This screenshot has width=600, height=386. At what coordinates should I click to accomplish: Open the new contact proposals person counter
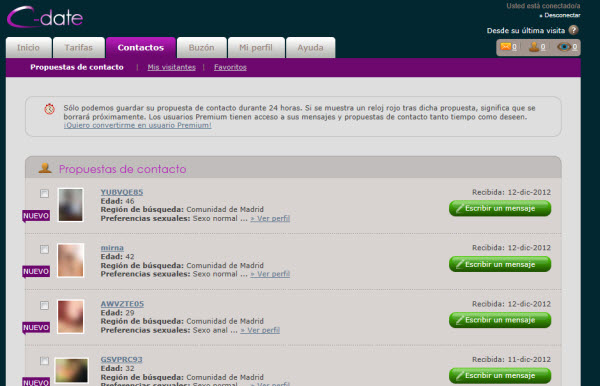tap(537, 47)
